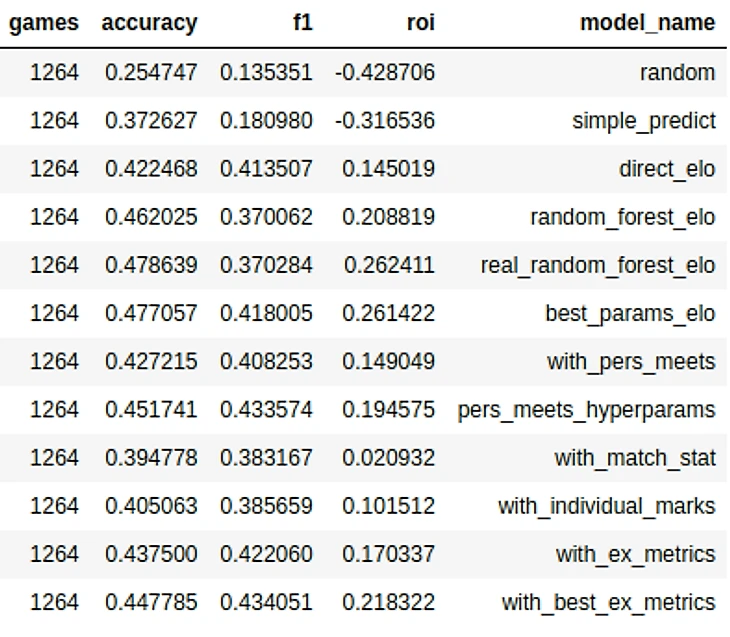Click f1 value 0.434051

pyautogui.click(x=266, y=603)
